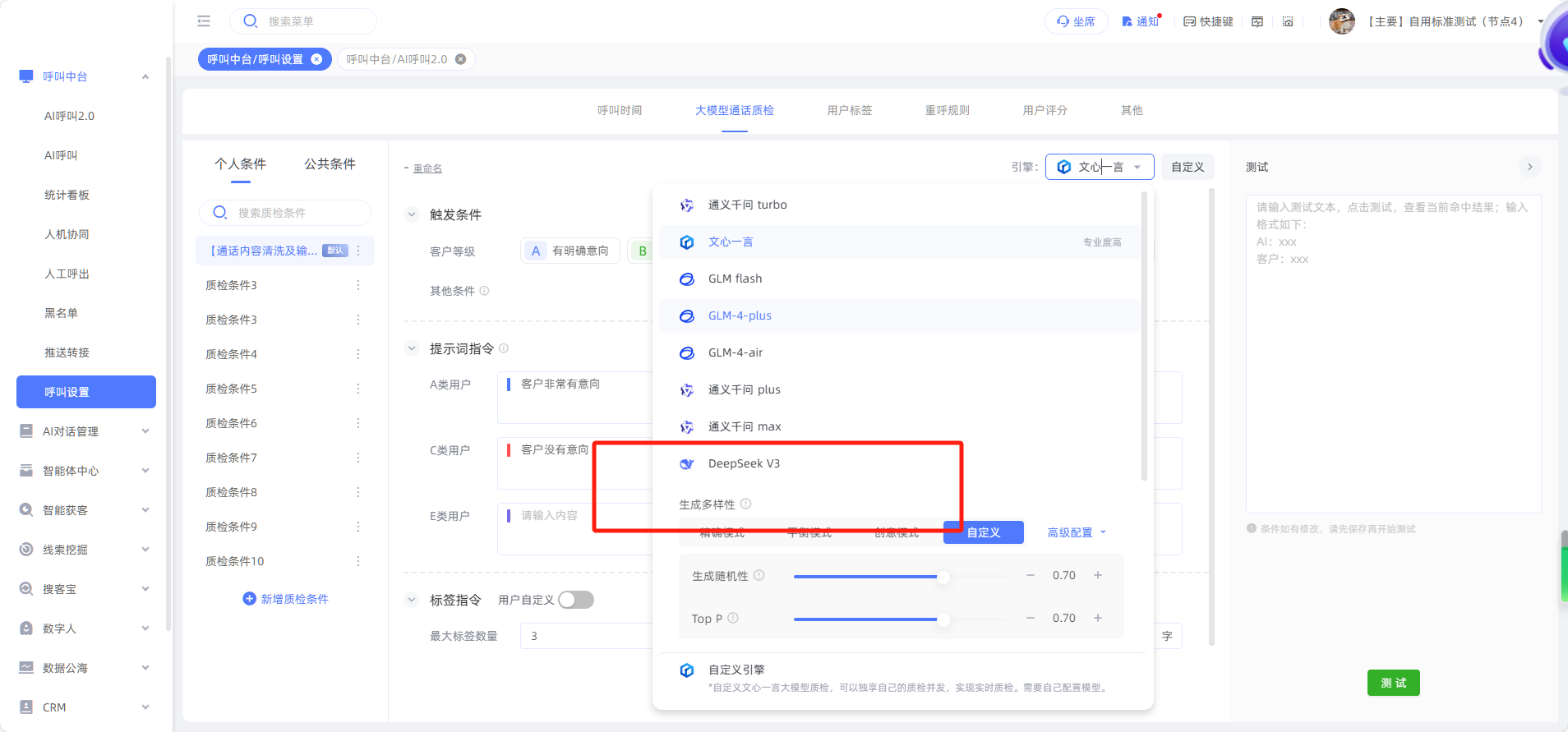Open 快捷键 shortcuts
Image resolution: width=1568 pixels, height=732 pixels.
click(x=1208, y=21)
